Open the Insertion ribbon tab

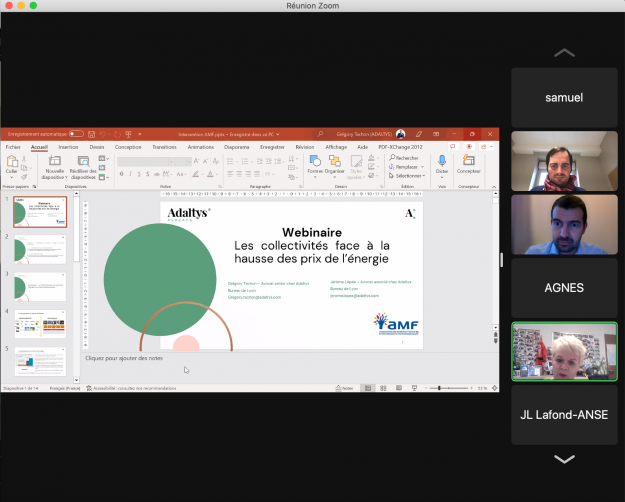coord(68,146)
